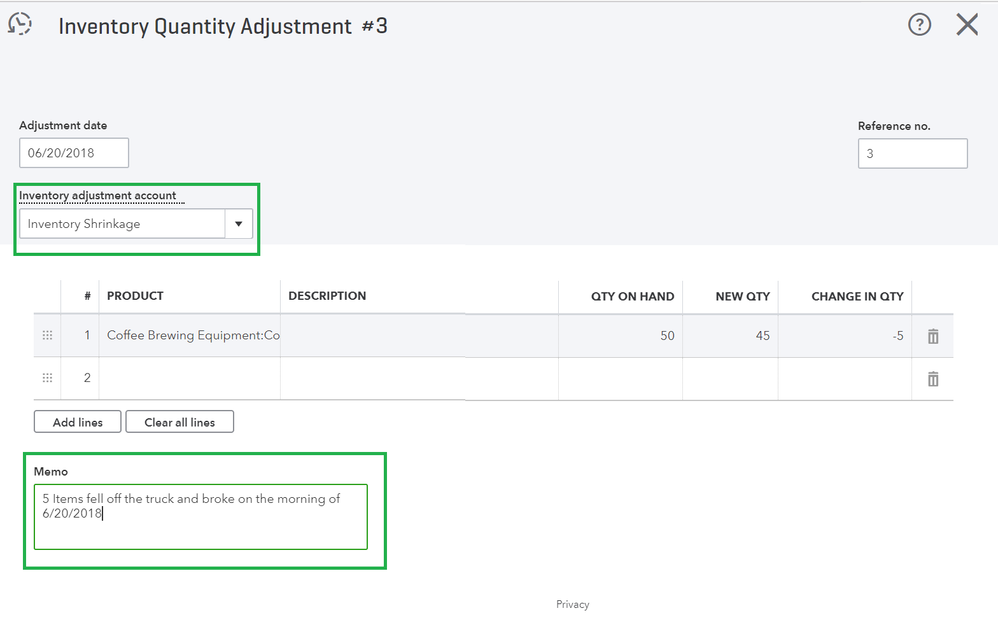Click the Reference no. input field
This screenshot has width=998, height=643.
(x=912, y=154)
